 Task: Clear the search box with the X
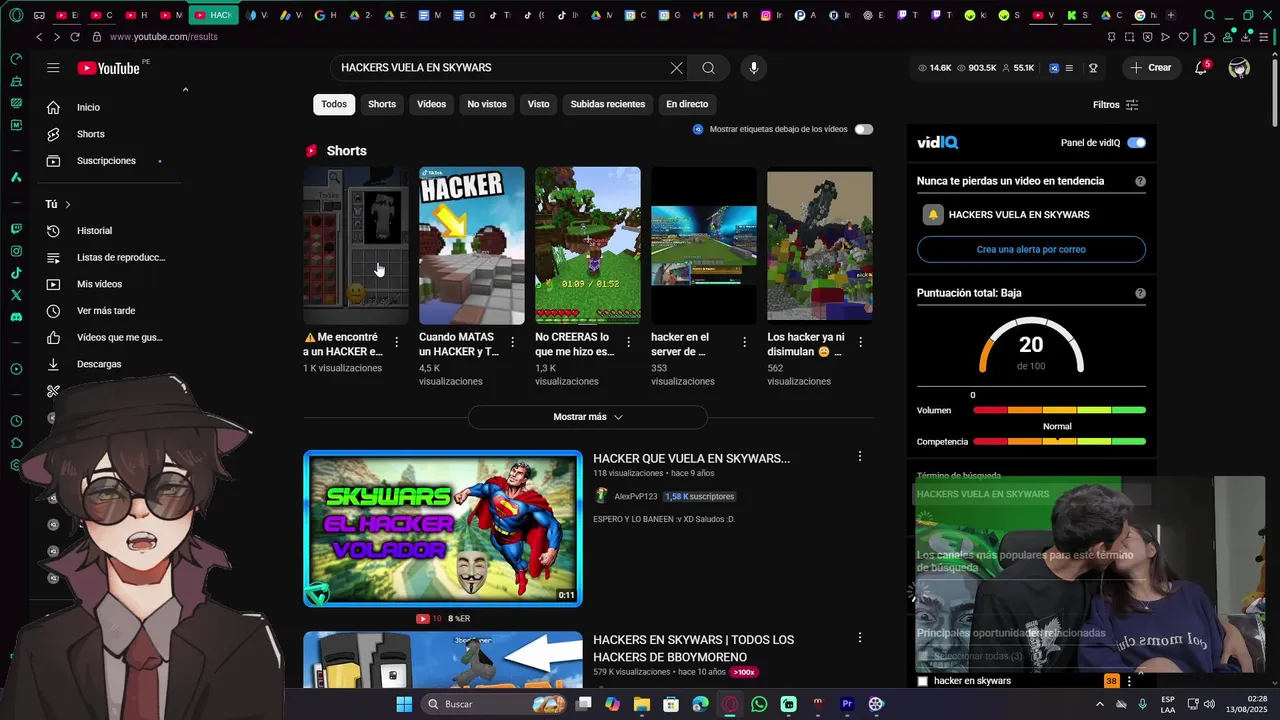pos(677,68)
